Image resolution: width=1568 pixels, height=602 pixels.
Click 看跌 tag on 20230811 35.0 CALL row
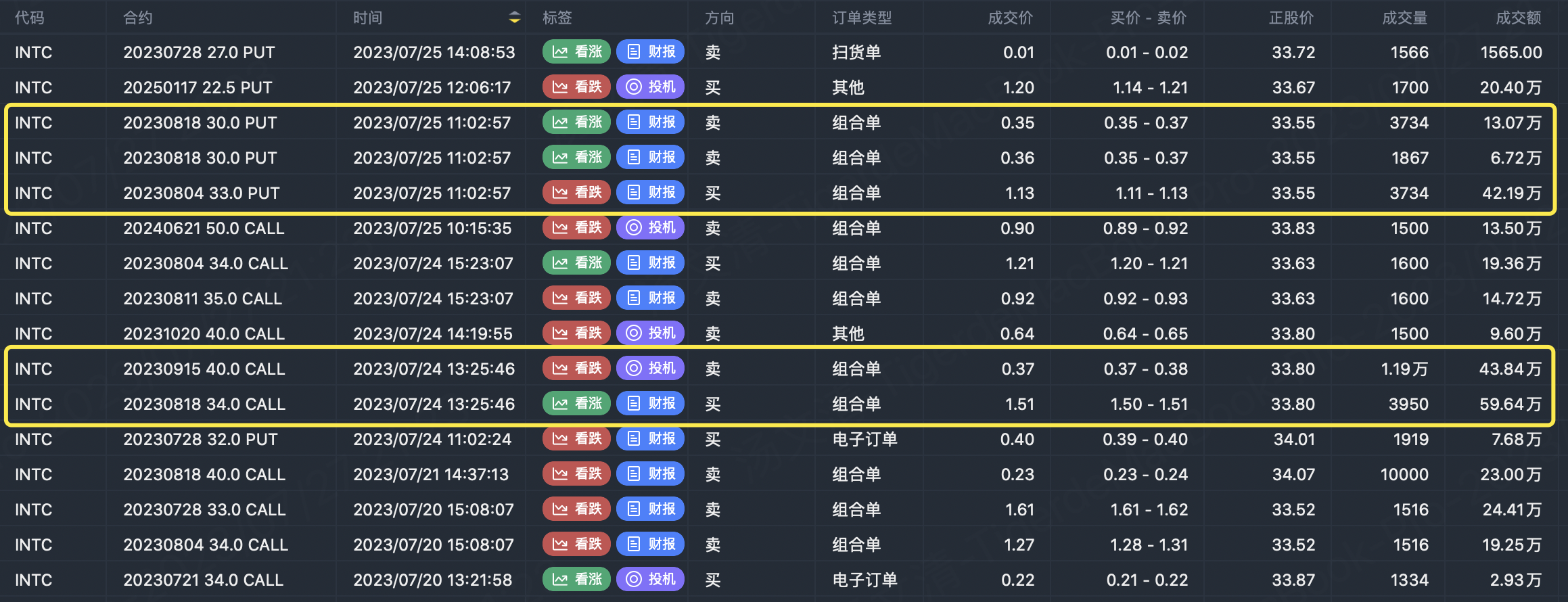point(577,298)
